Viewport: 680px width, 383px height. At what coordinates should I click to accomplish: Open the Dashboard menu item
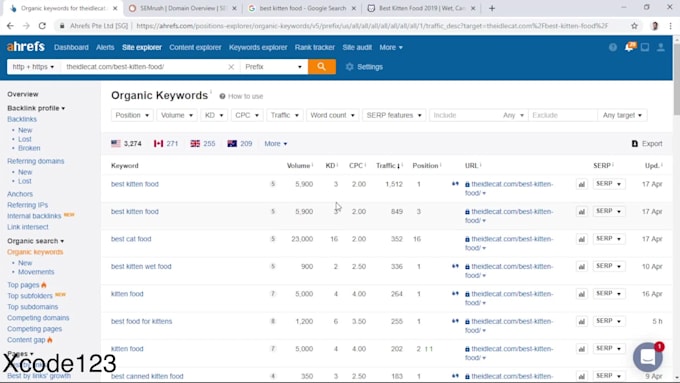[x=71, y=47]
